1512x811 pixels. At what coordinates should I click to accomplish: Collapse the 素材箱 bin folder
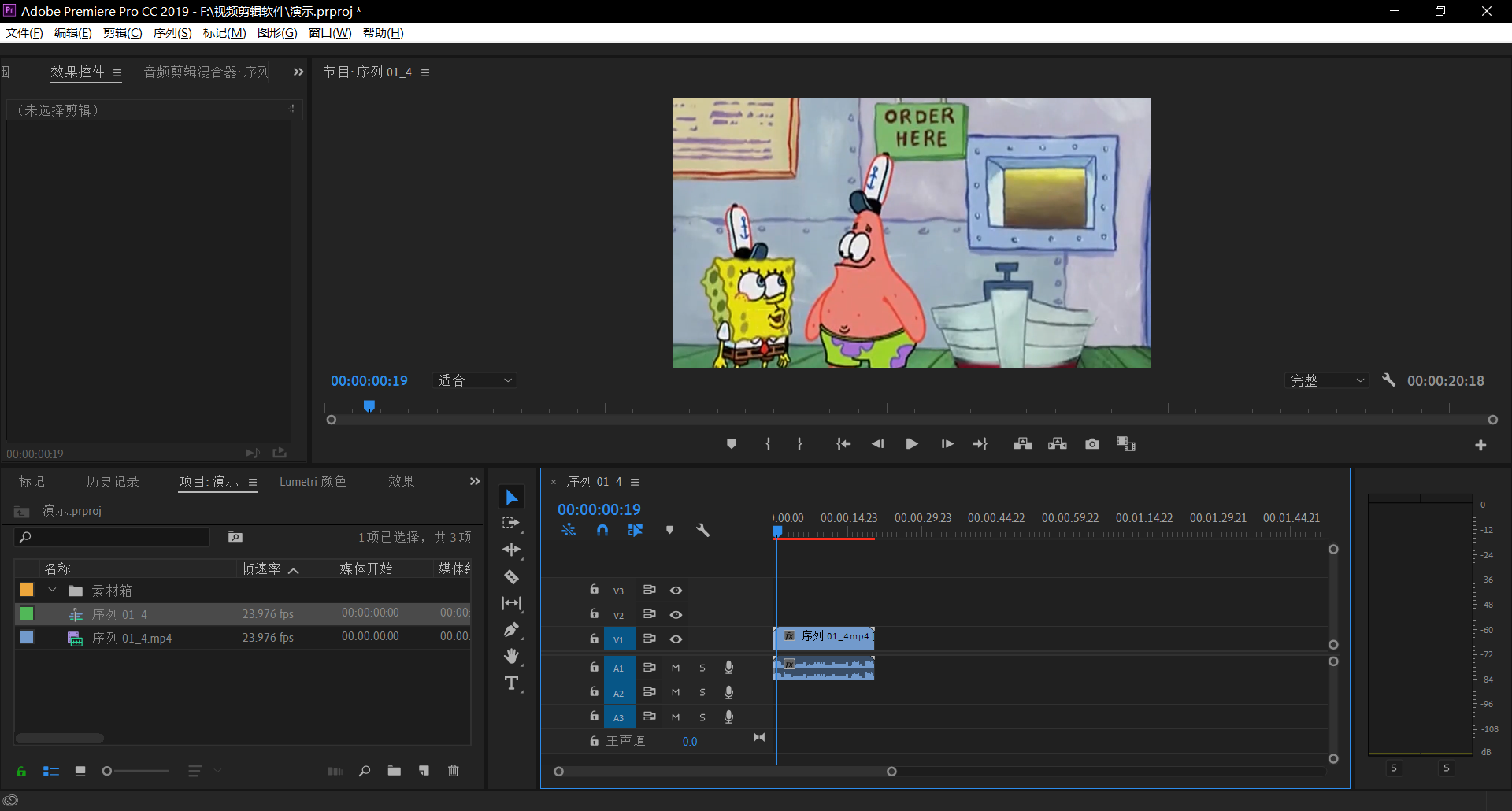pos(52,591)
